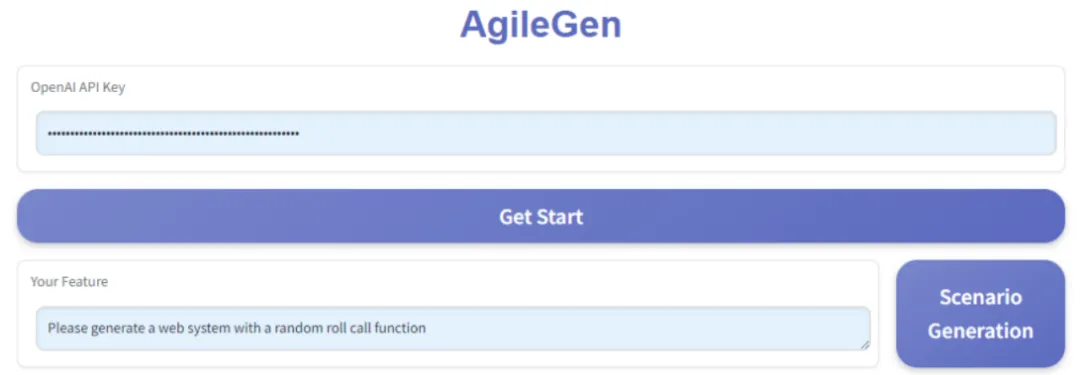The image size is (1080, 375).
Task: Focus the Your Feature text area
Action: pyautogui.click(x=453, y=328)
